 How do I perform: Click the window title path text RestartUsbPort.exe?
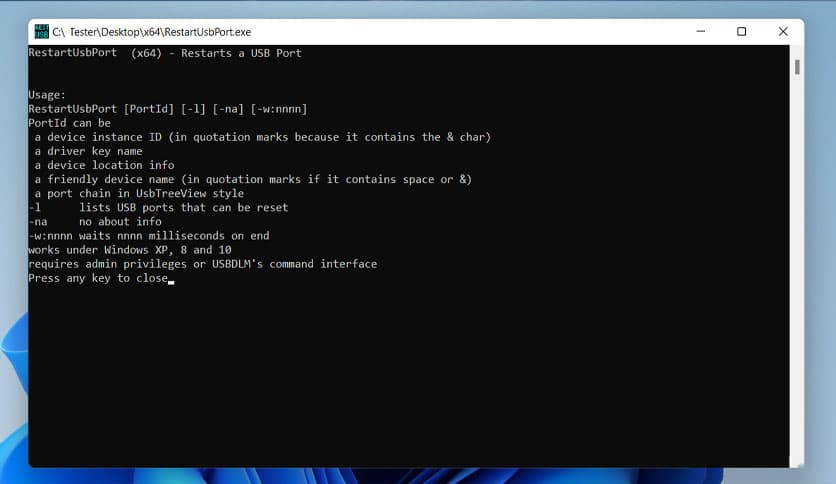point(152,32)
